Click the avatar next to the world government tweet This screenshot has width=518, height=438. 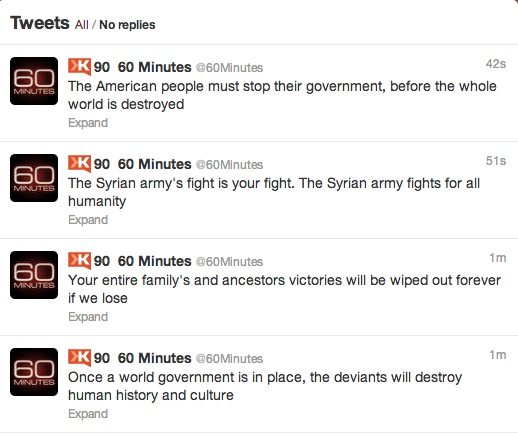pos(34,372)
